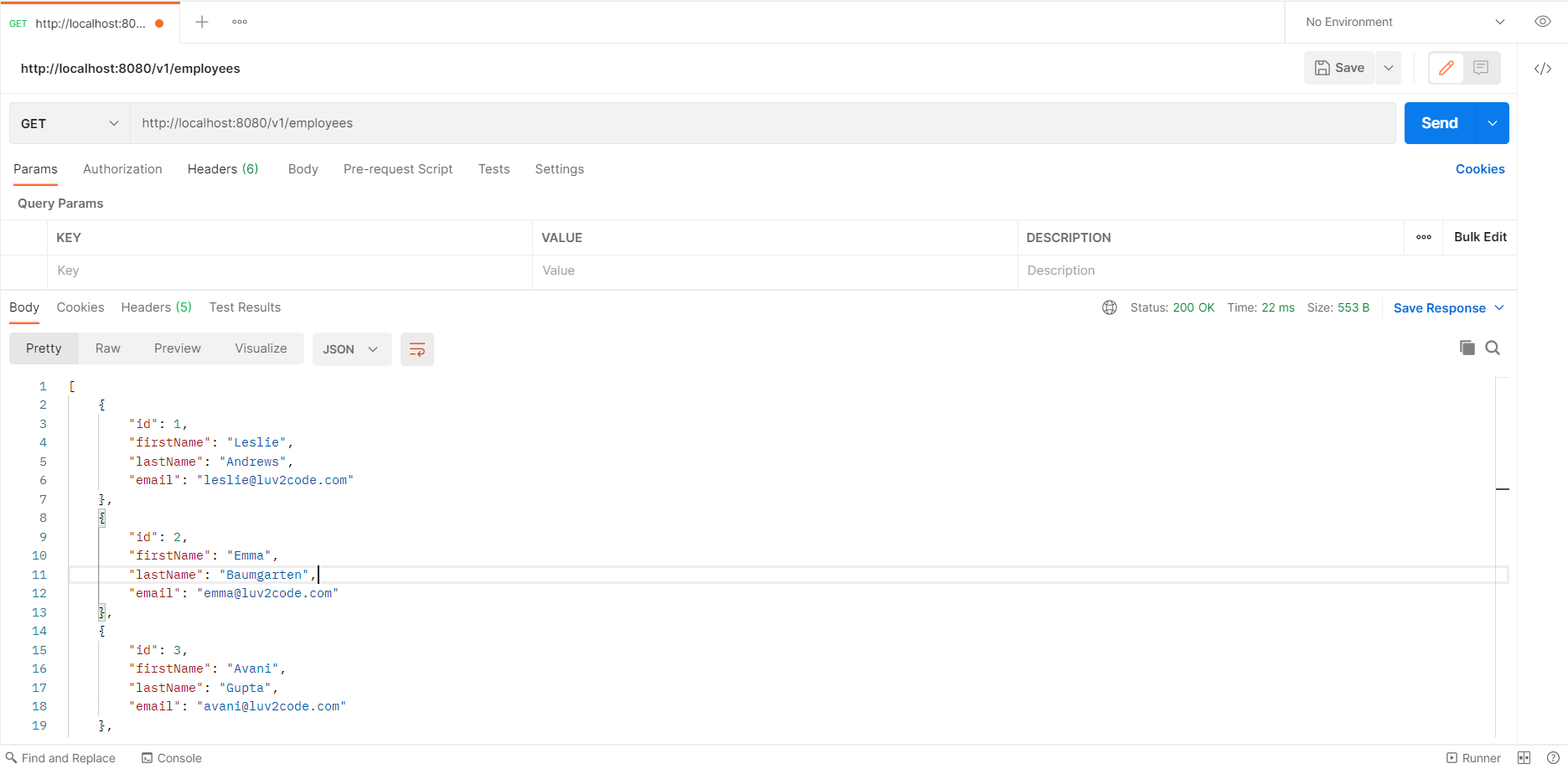Send the employees request

coord(1439,122)
